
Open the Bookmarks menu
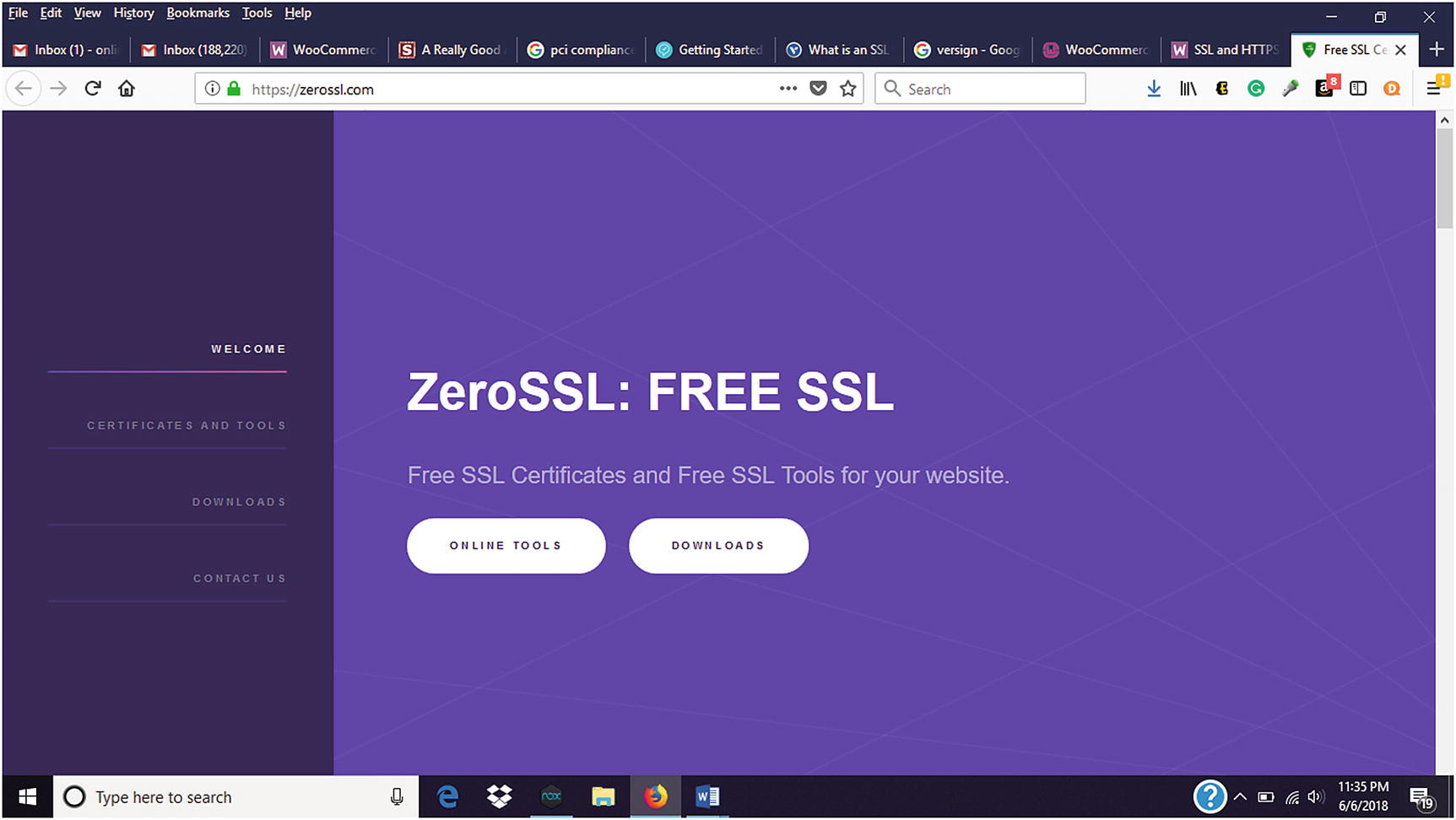click(198, 13)
